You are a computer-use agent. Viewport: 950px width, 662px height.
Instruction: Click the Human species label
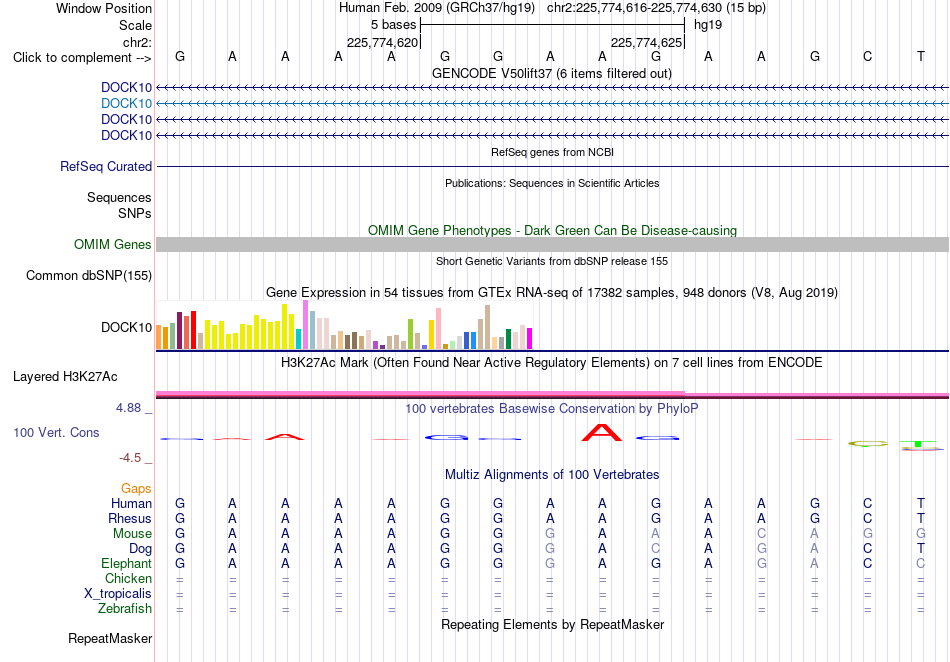pyautogui.click(x=131, y=504)
